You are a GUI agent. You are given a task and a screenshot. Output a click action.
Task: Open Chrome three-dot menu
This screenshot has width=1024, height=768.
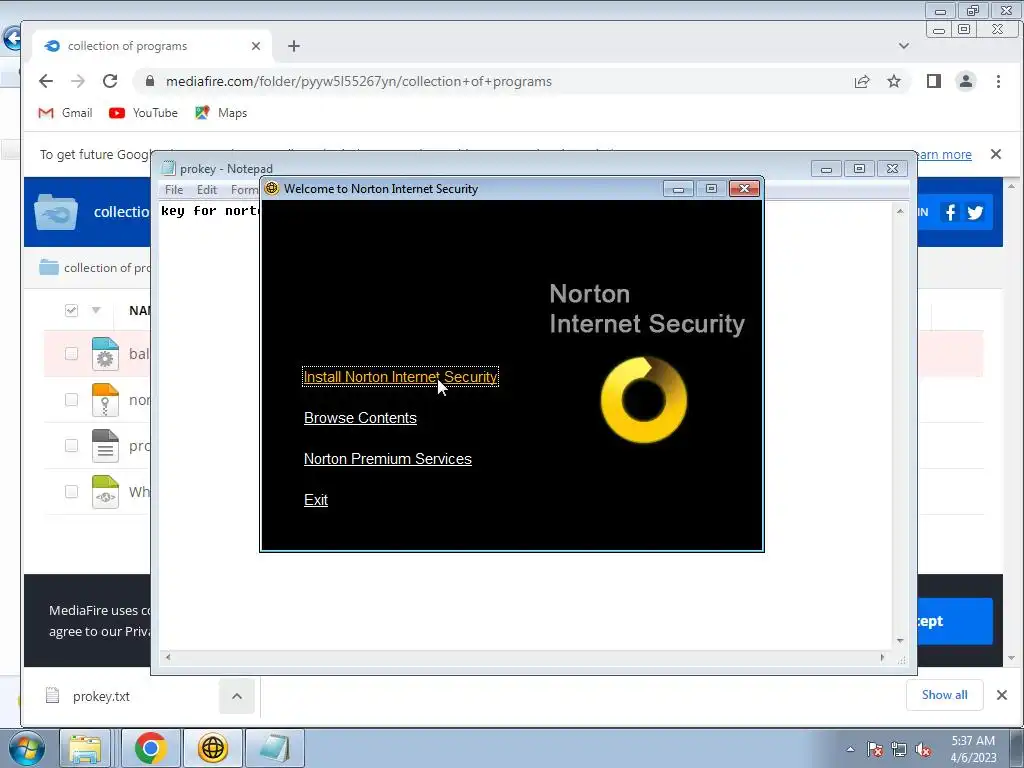click(x=998, y=81)
